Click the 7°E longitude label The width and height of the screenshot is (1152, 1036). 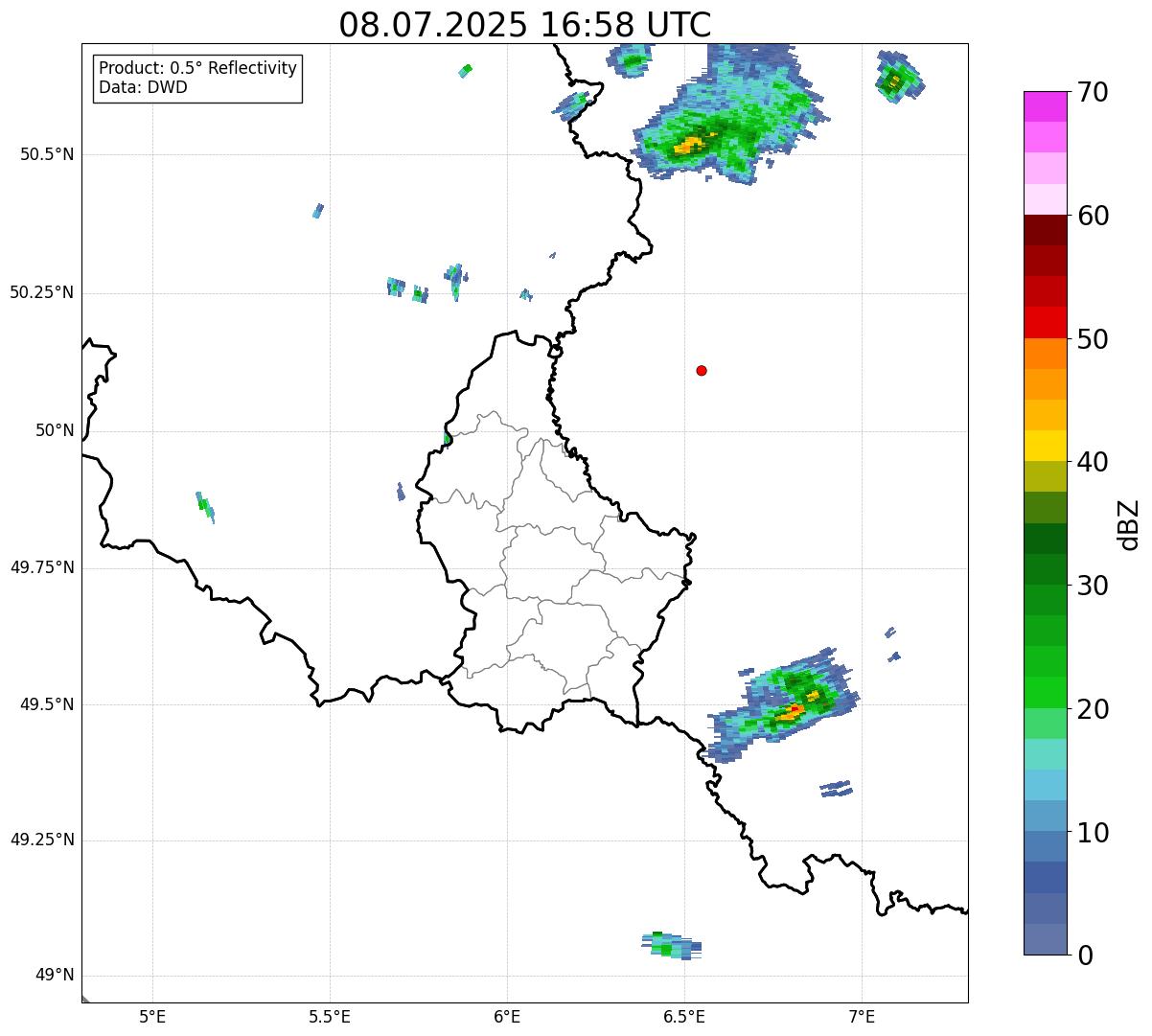coord(862,1016)
